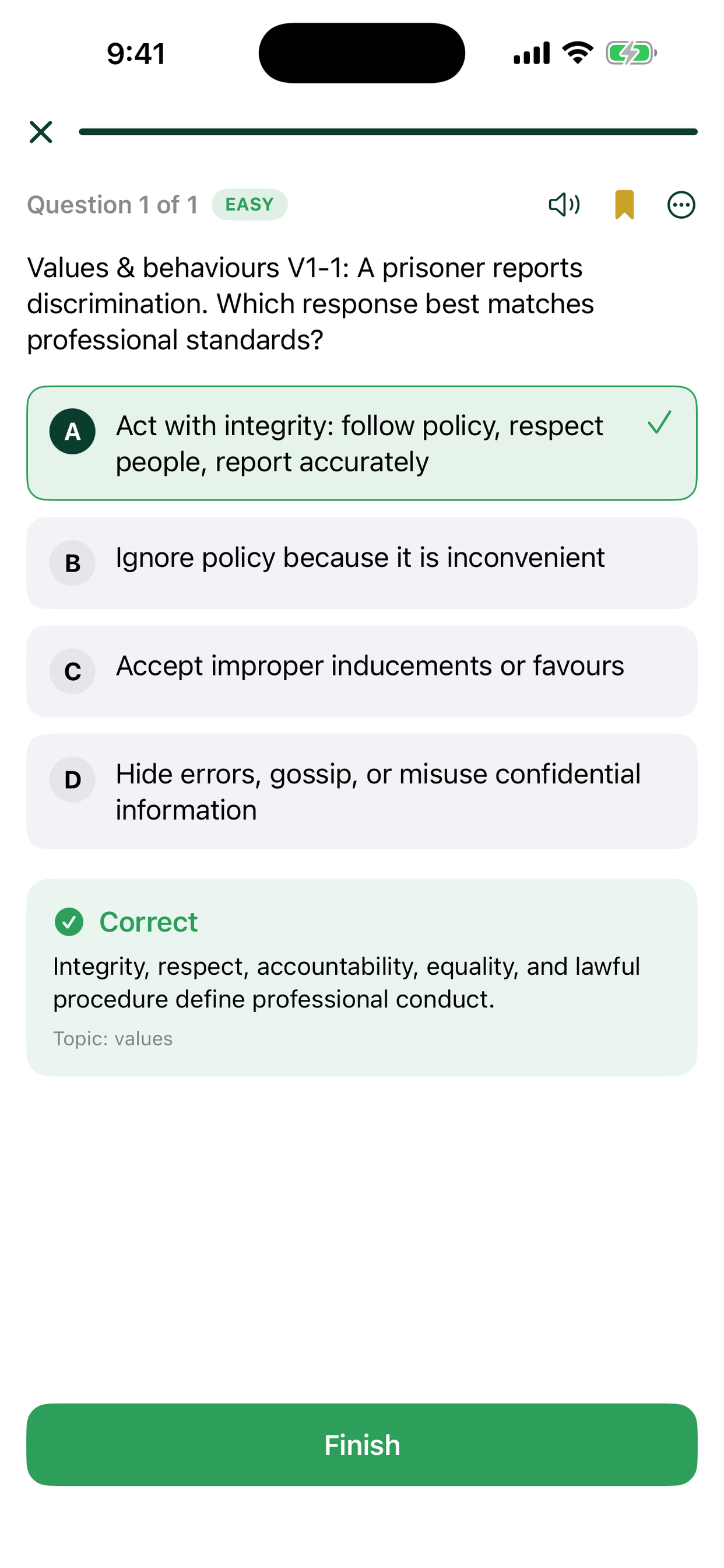Choose answer D Hide errors, gossip
The image size is (724, 1568).
click(362, 792)
